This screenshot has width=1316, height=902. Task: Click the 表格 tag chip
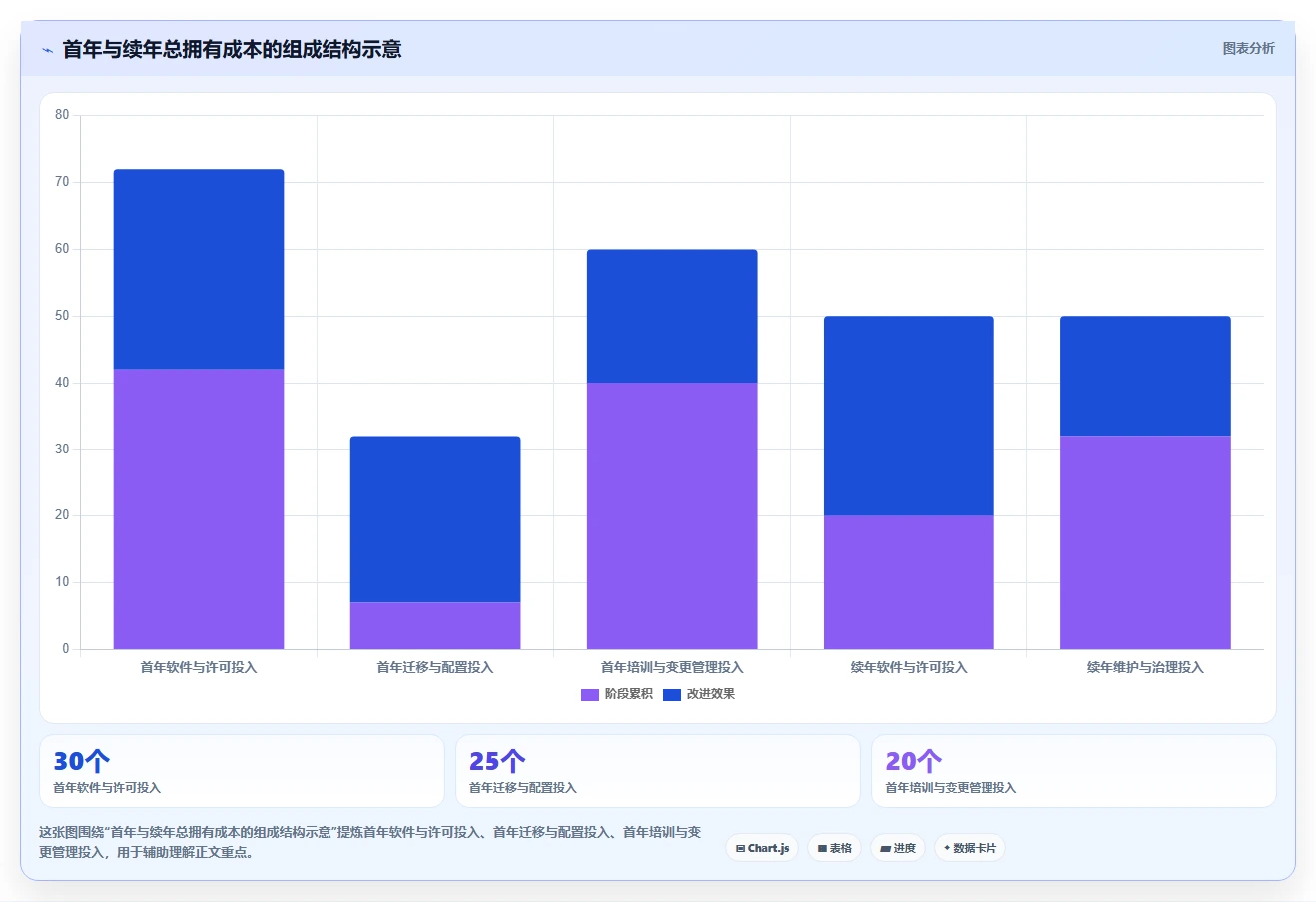(834, 848)
